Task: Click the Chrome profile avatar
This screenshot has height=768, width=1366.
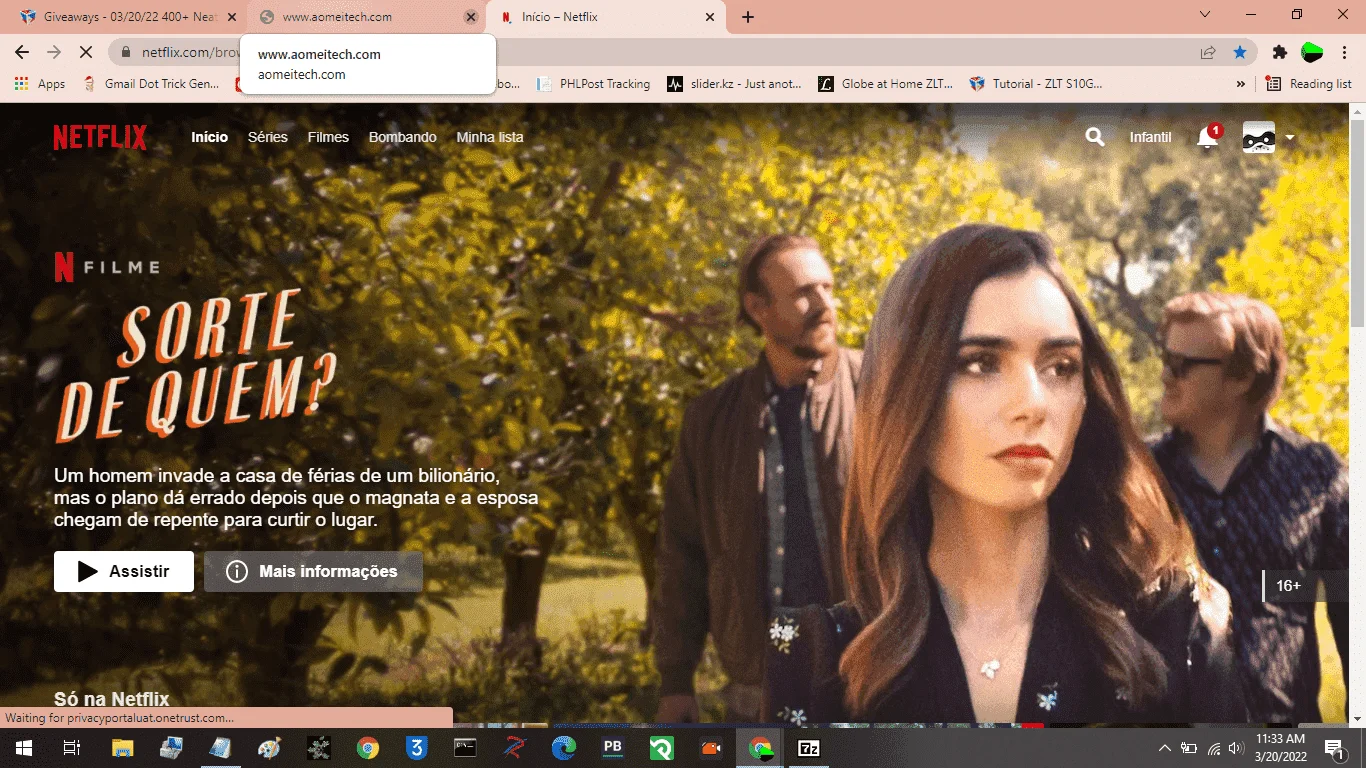Action: coord(1312,52)
